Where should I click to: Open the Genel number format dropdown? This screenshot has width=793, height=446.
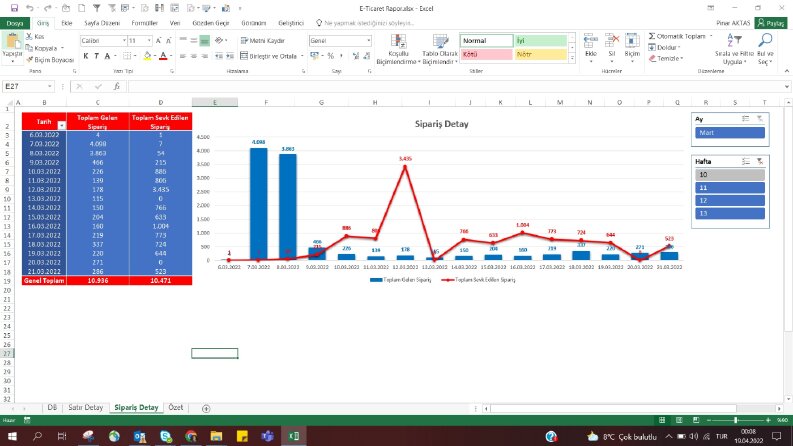(369, 40)
